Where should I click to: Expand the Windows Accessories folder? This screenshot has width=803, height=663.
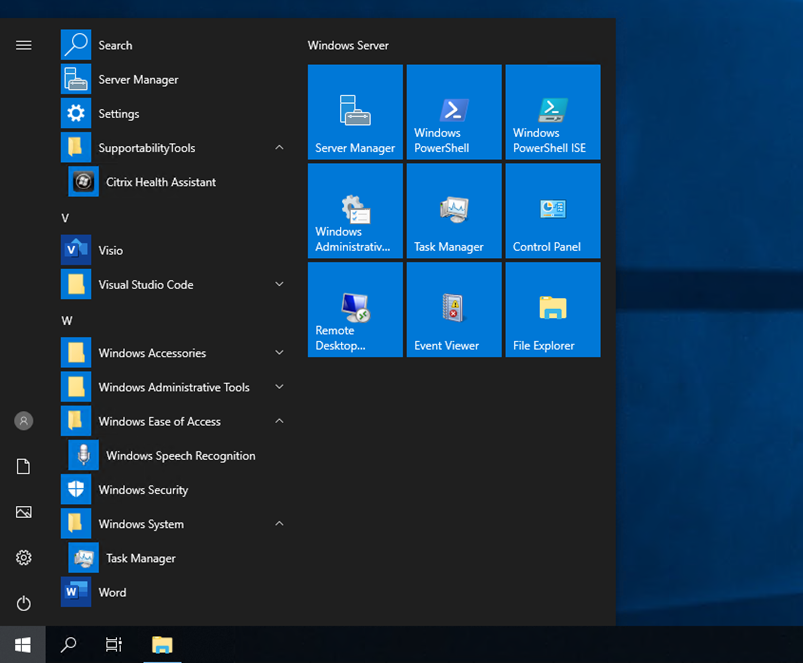click(174, 353)
